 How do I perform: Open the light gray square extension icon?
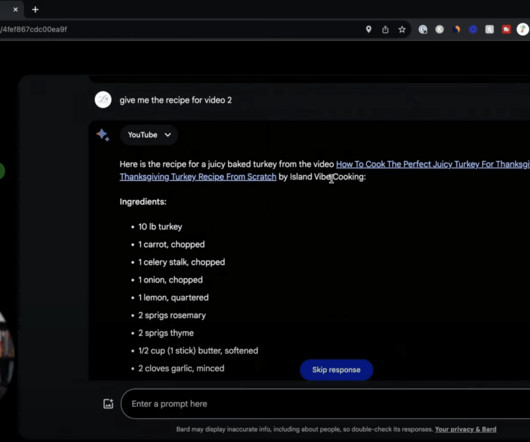(x=489, y=30)
